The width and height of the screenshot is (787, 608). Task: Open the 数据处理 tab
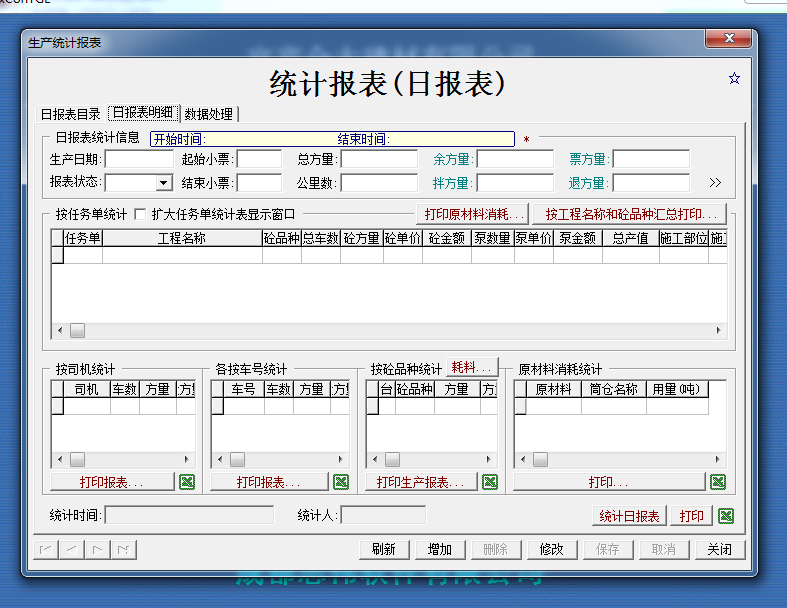pos(208,114)
